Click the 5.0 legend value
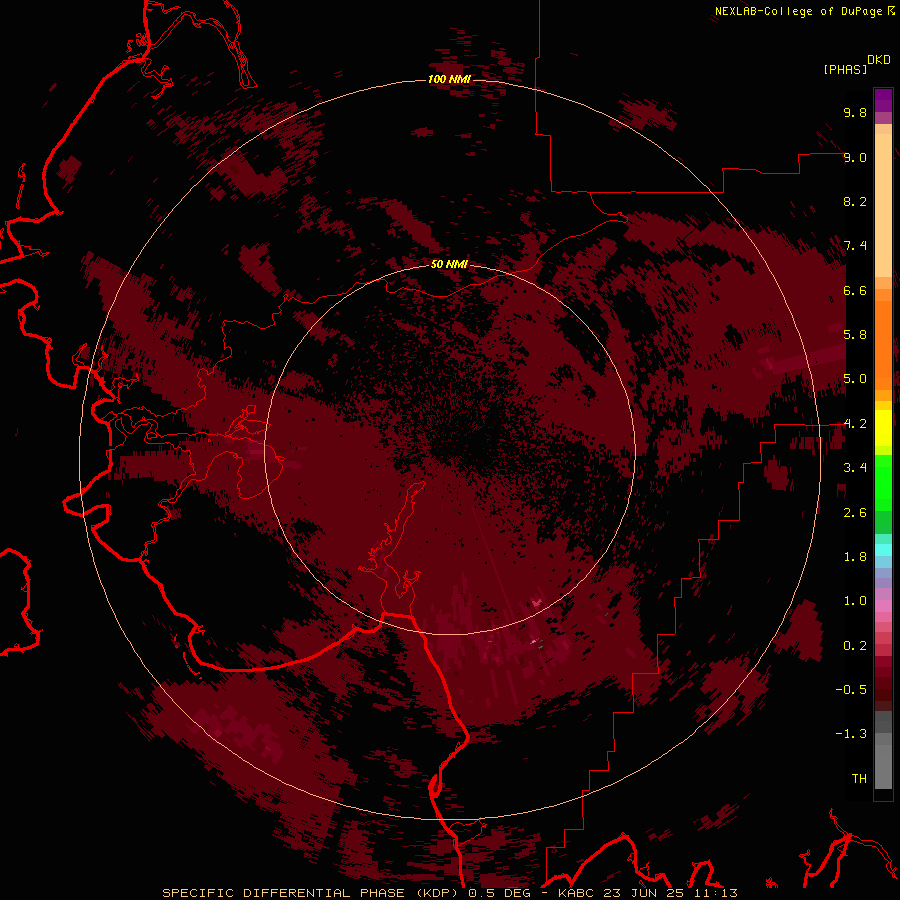900x900 pixels. [x=855, y=379]
